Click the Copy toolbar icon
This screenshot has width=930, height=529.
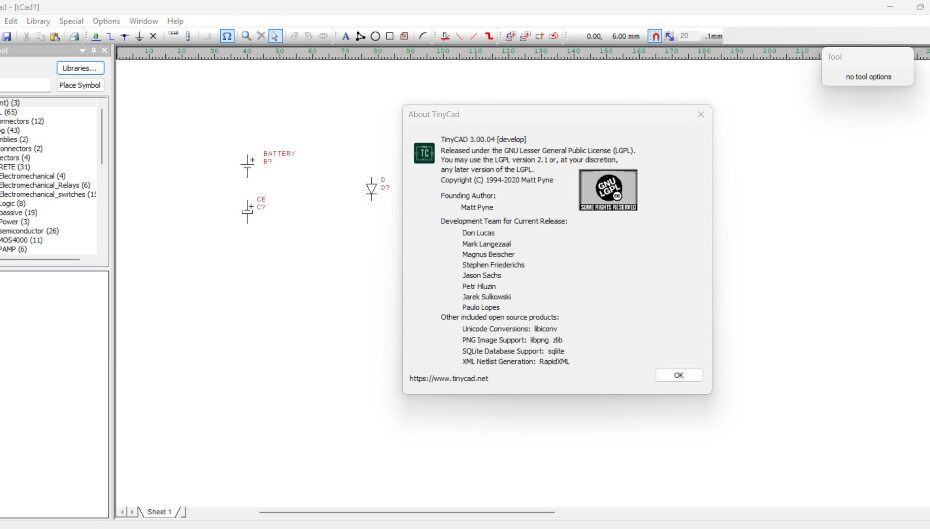point(40,36)
